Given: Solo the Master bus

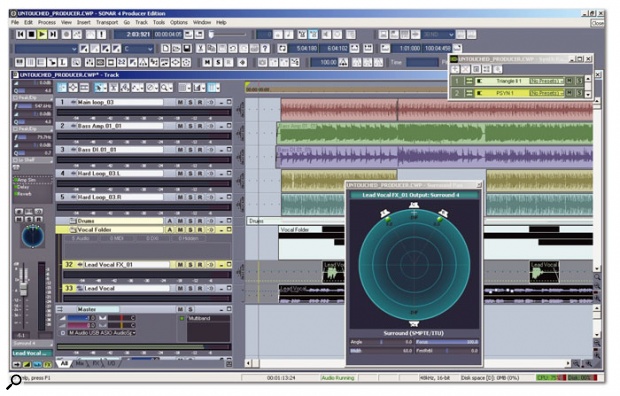Looking at the screenshot, I should 190,309.
